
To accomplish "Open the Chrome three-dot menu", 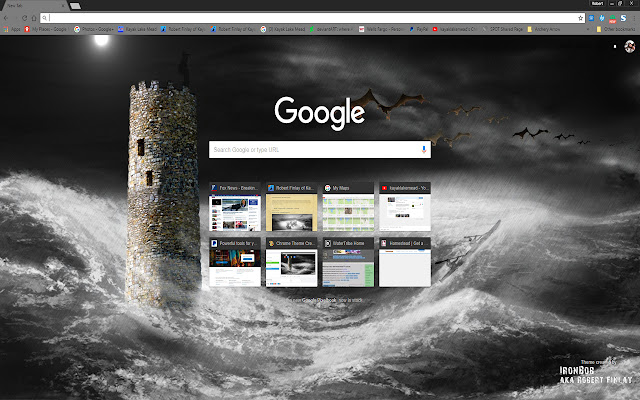I will 634,18.
